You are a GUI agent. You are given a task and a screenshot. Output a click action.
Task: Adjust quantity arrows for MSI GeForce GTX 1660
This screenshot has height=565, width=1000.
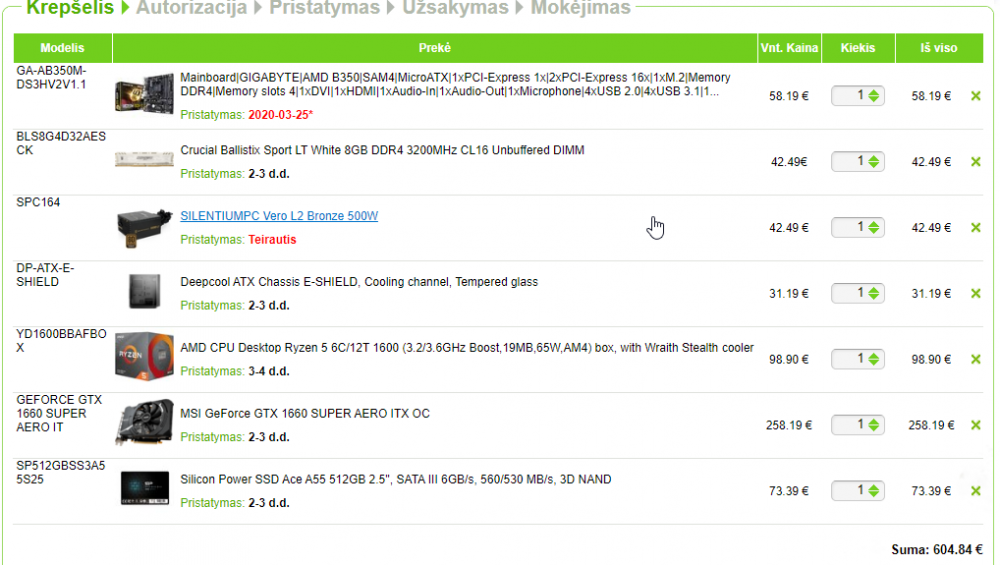(x=874, y=425)
